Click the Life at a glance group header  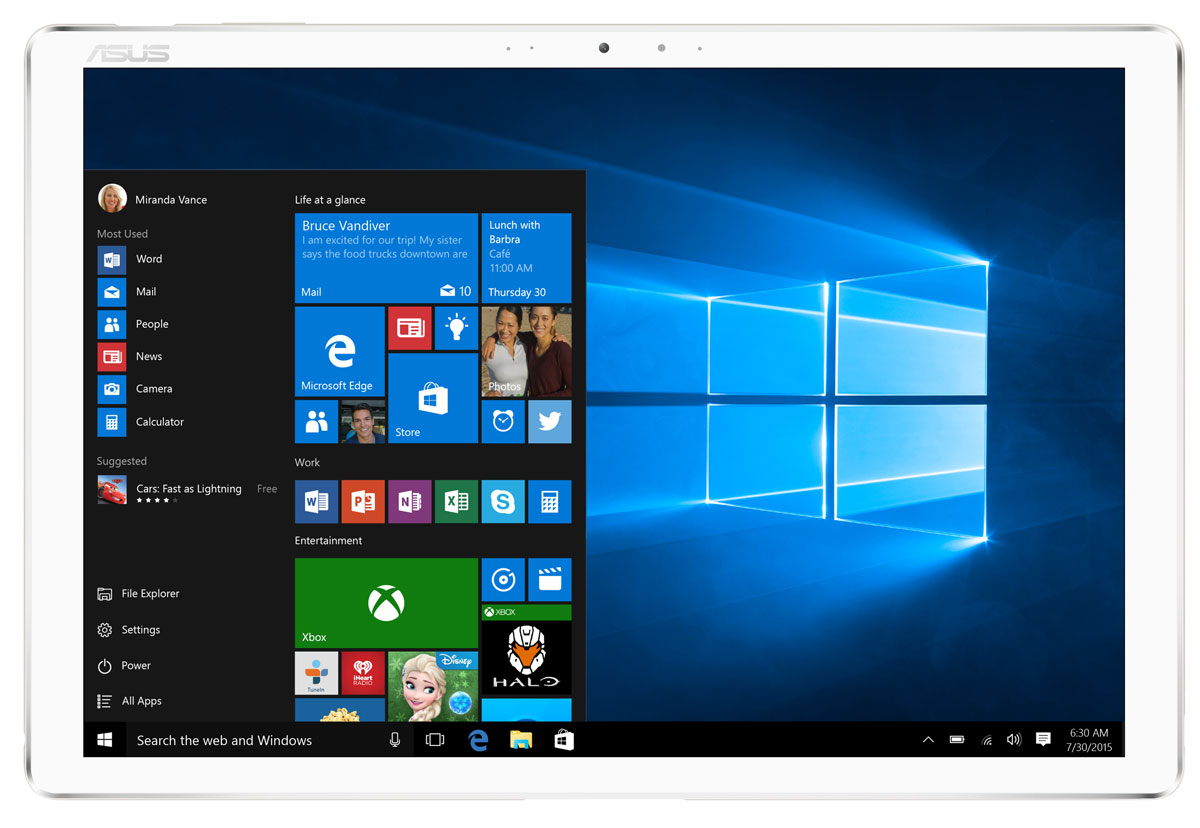pyautogui.click(x=330, y=200)
